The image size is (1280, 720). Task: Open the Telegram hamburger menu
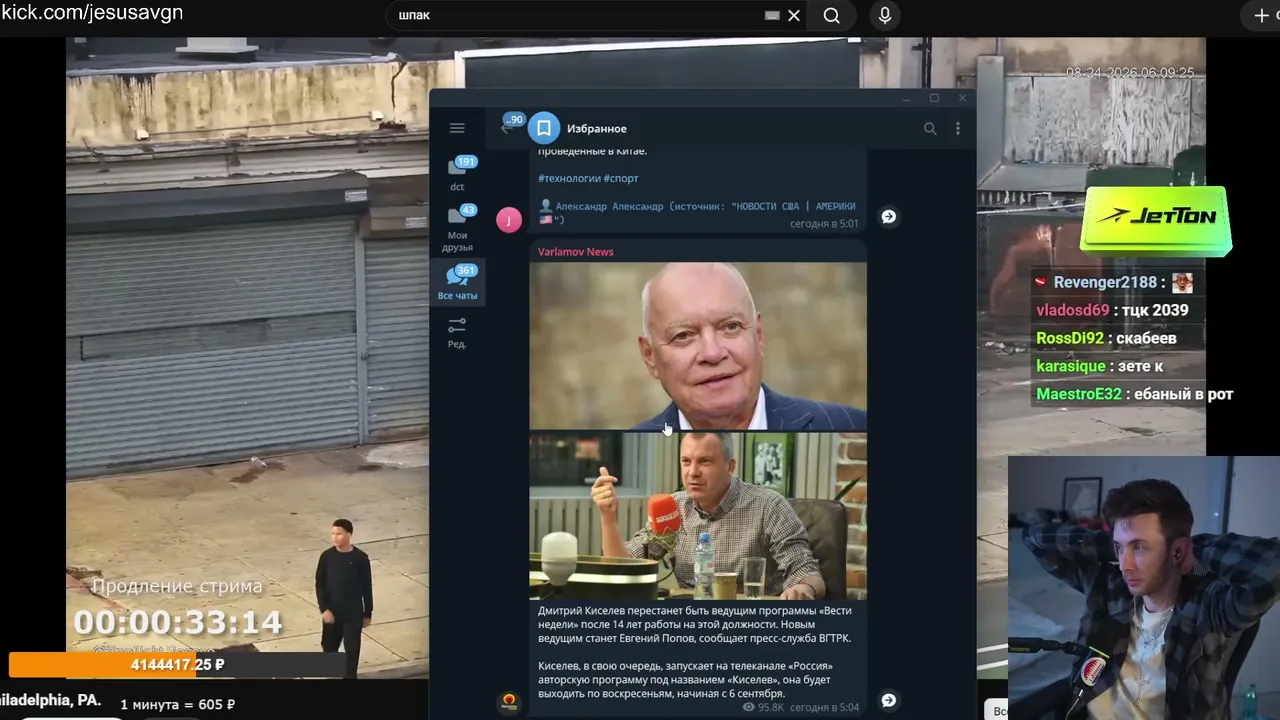click(457, 128)
